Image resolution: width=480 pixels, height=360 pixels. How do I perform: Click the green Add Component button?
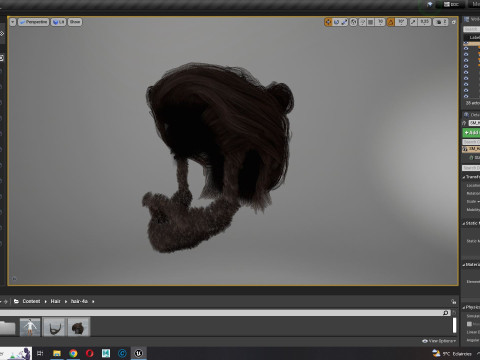pyautogui.click(x=471, y=133)
